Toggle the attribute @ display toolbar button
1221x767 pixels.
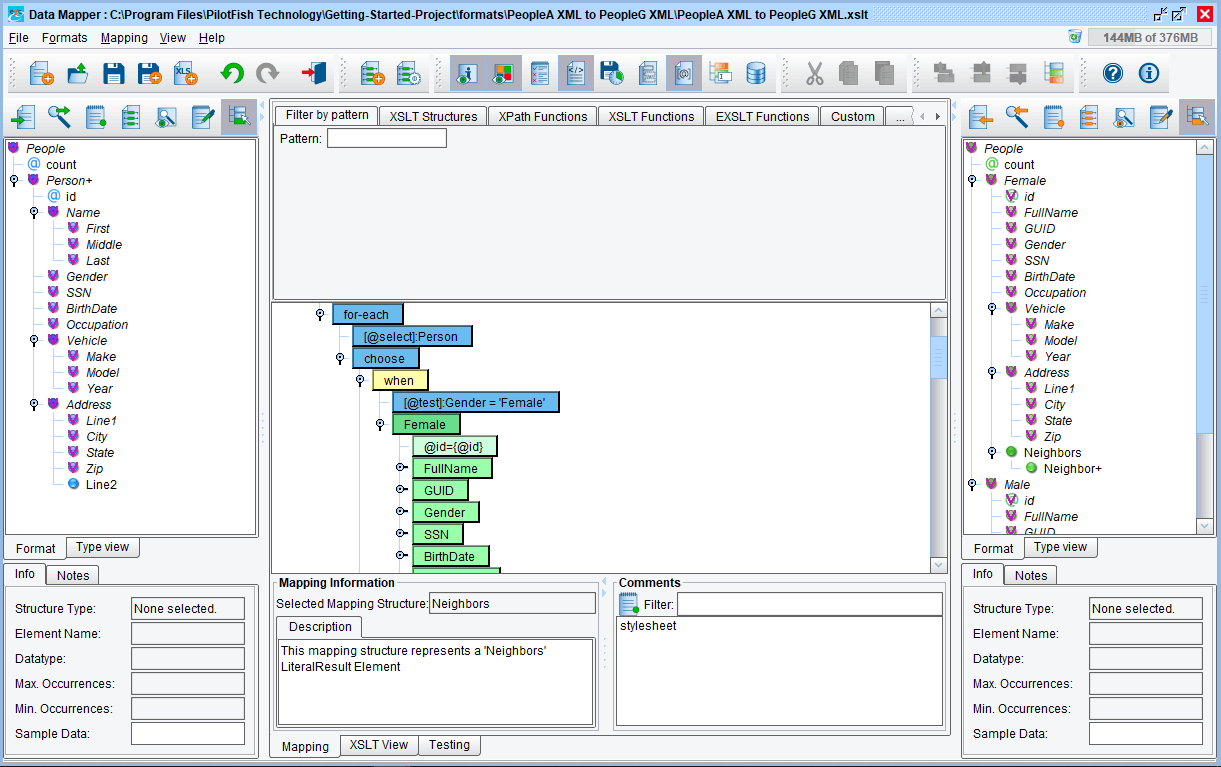[x=684, y=73]
